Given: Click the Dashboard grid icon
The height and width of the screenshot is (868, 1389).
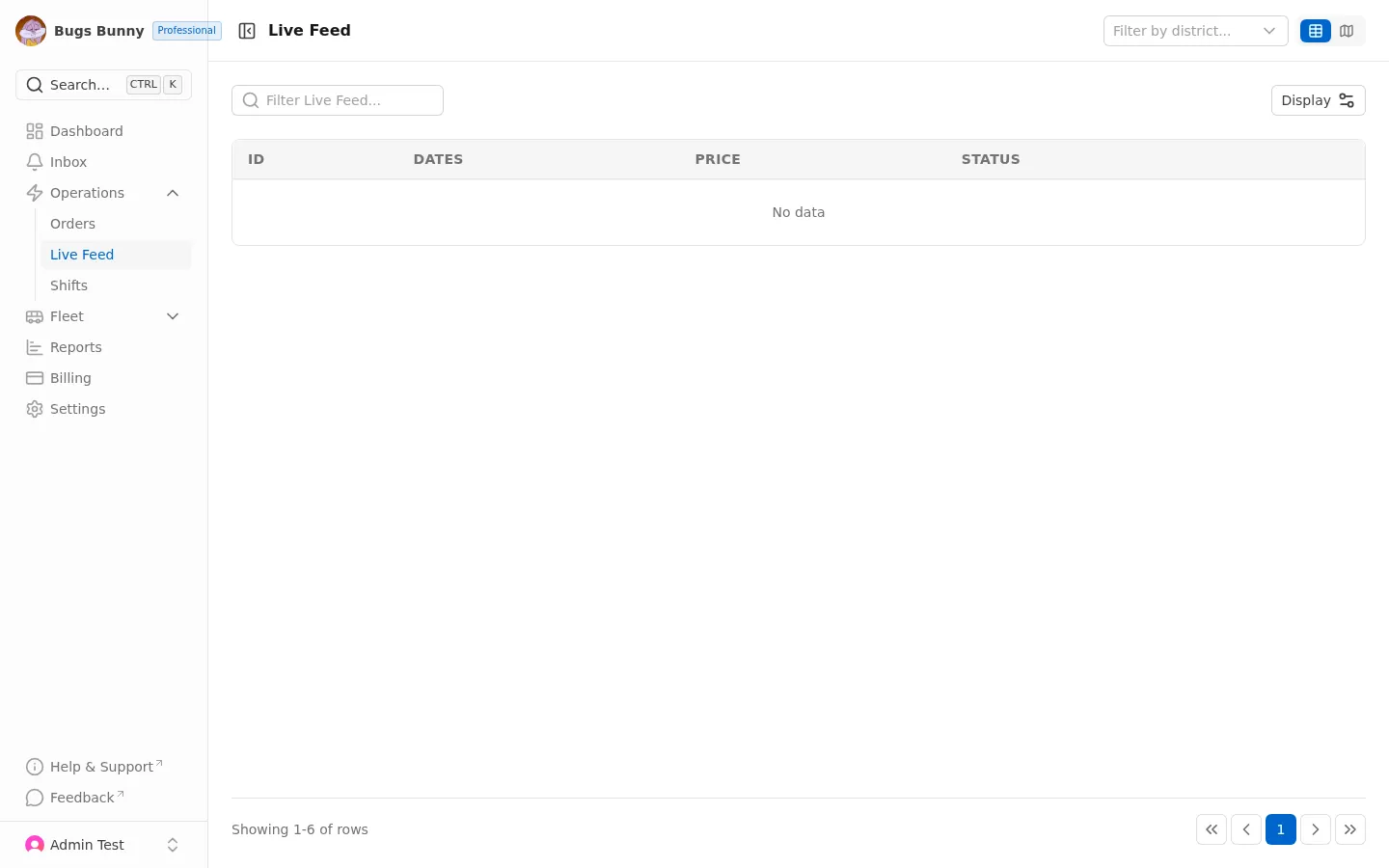Looking at the screenshot, I should tap(35, 131).
